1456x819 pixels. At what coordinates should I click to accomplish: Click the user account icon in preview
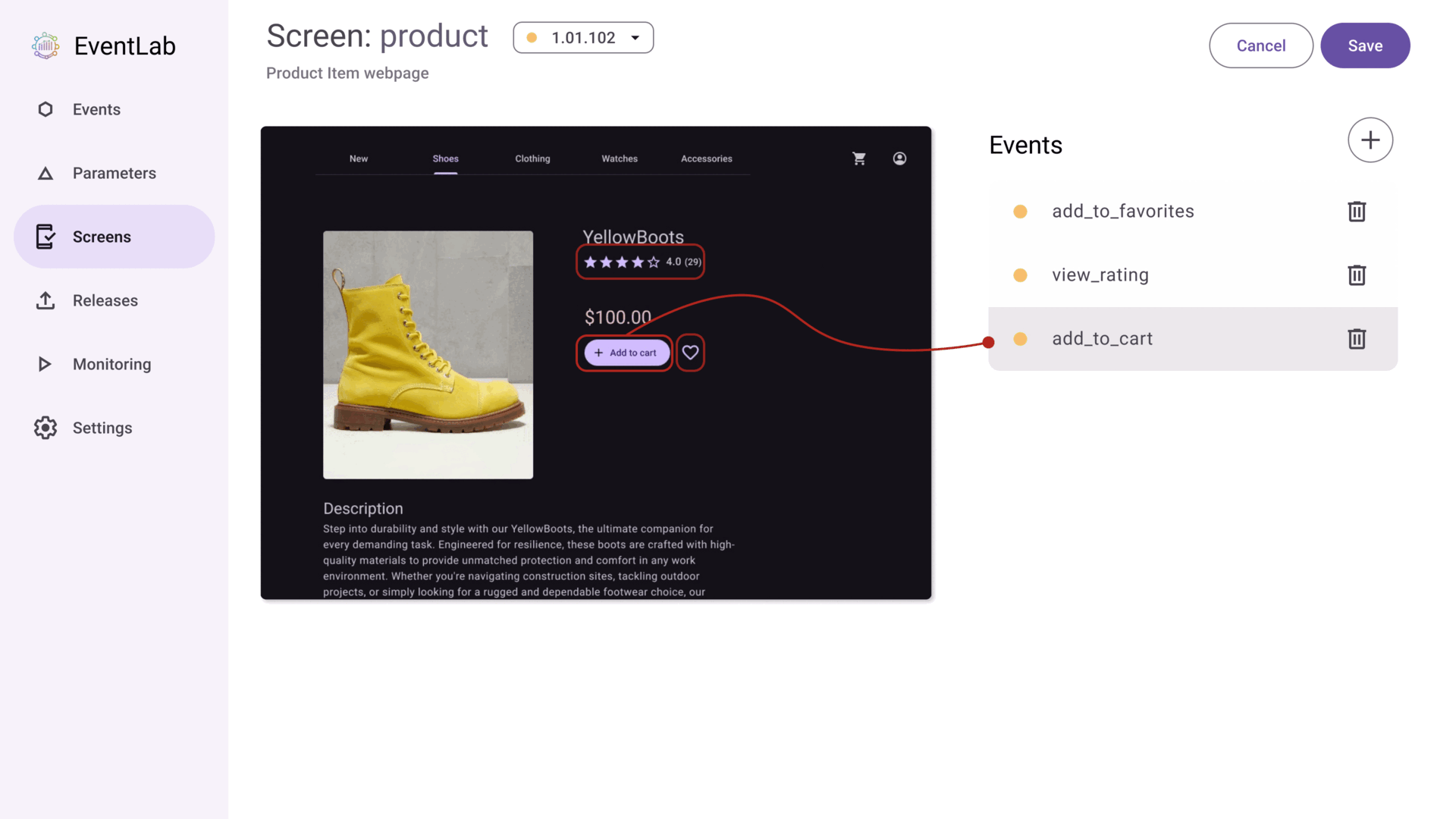coord(899,158)
